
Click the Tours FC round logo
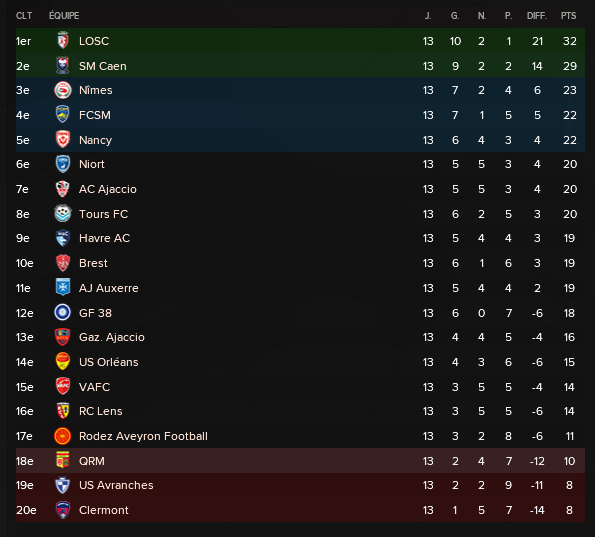click(x=63, y=214)
